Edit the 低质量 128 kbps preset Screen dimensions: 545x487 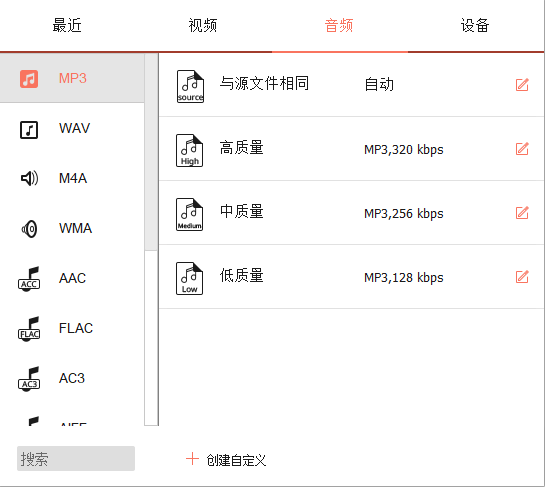pyautogui.click(x=522, y=277)
